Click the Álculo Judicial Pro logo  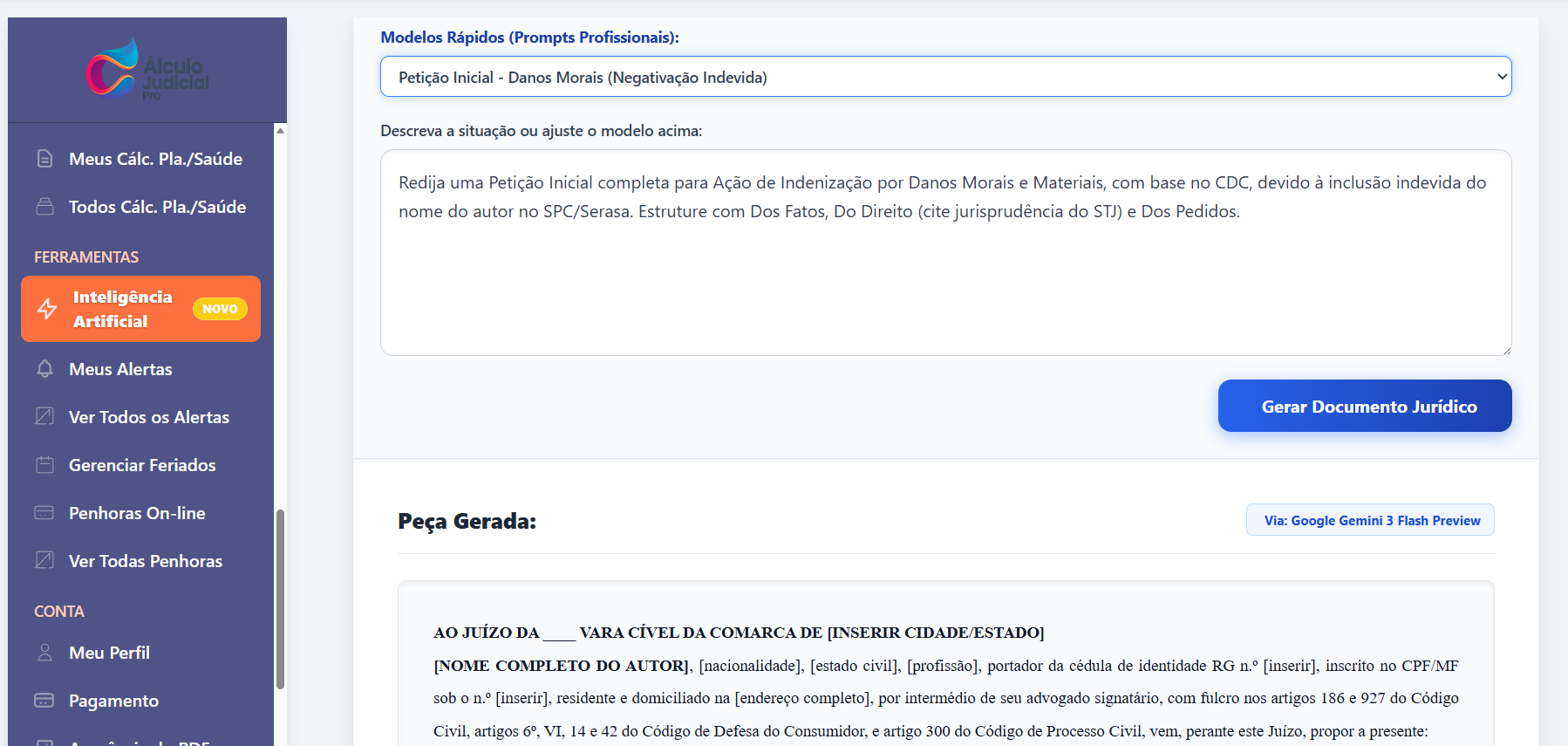(x=147, y=70)
